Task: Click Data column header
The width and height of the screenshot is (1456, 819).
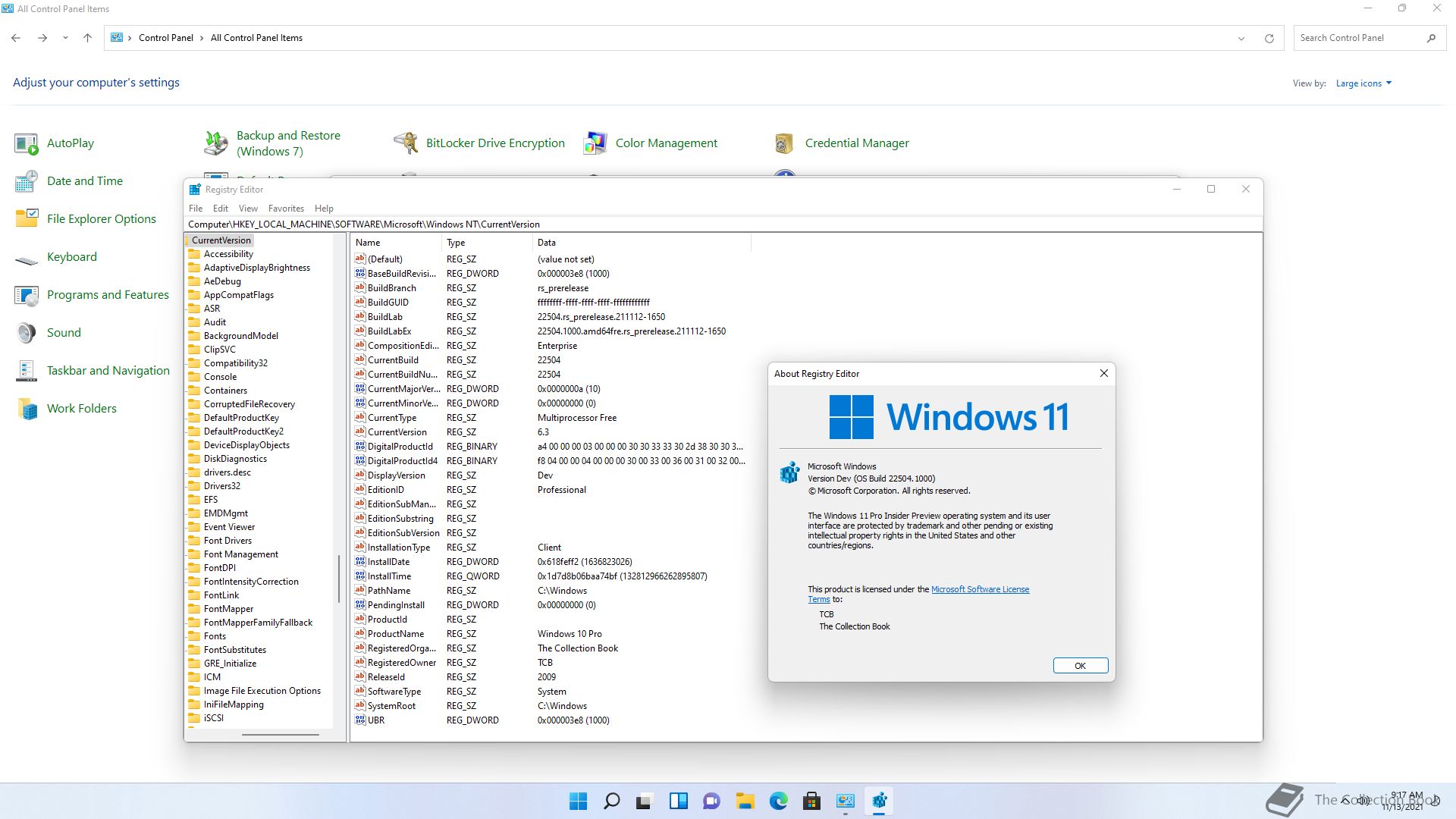Action: click(x=642, y=243)
